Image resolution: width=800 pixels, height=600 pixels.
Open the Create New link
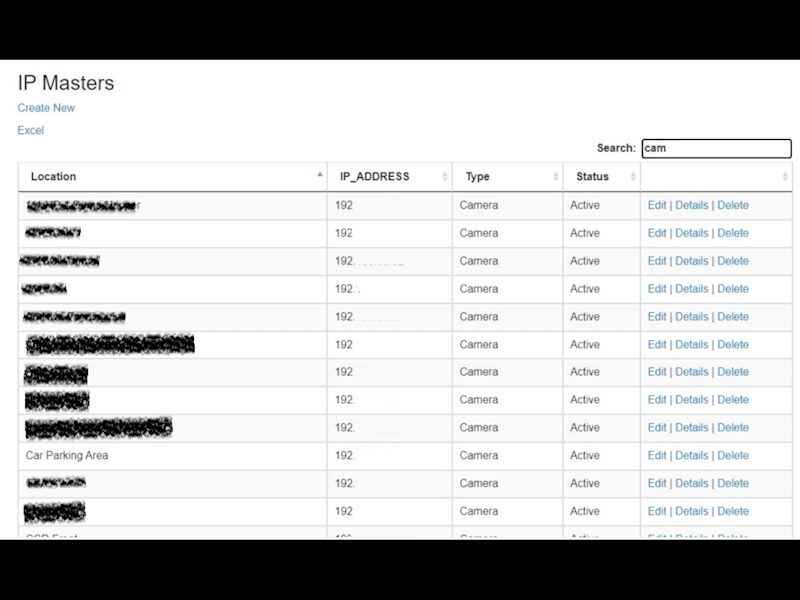click(x=46, y=108)
